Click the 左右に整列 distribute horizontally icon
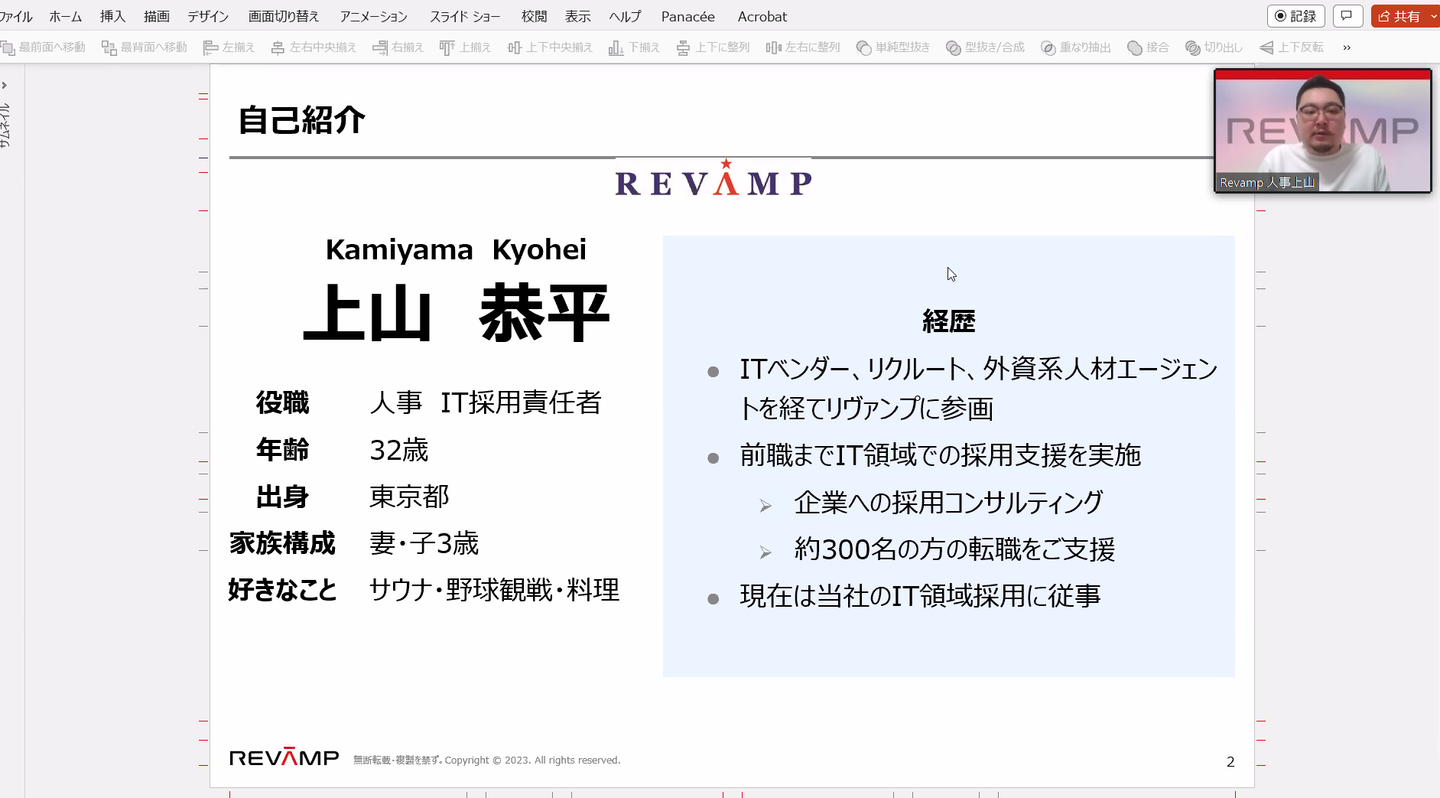This screenshot has width=1440, height=798. tap(773, 47)
